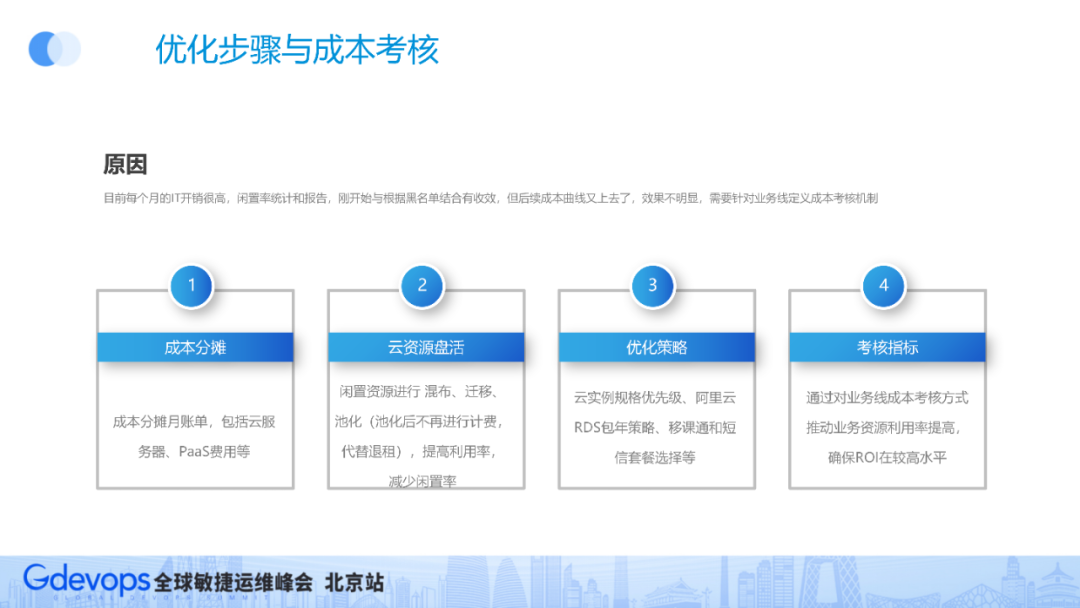The width and height of the screenshot is (1080, 608).
Task: Click the number 3 circle above 优化策略
Action: 653,285
